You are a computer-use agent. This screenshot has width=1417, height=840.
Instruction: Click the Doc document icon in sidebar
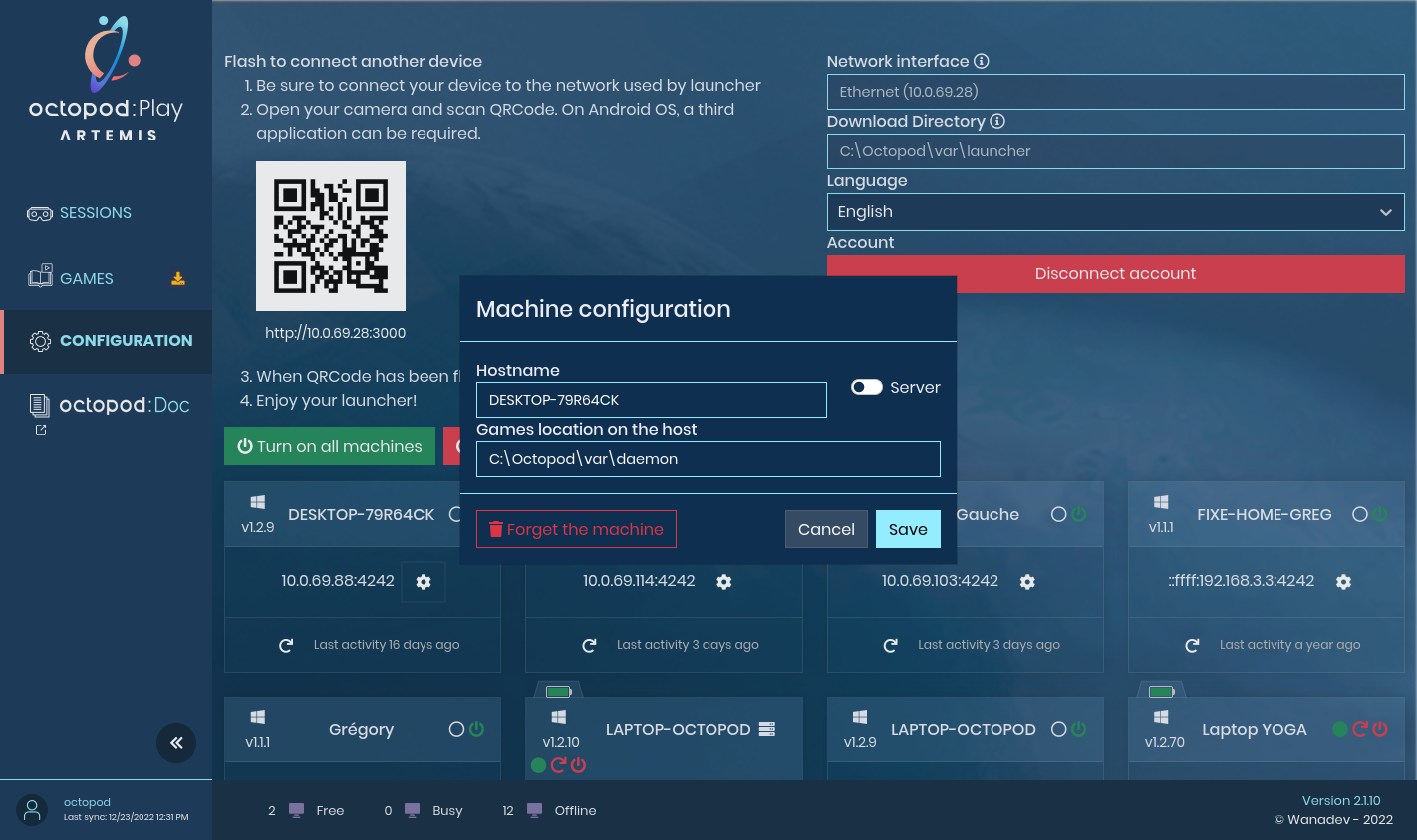(40, 405)
